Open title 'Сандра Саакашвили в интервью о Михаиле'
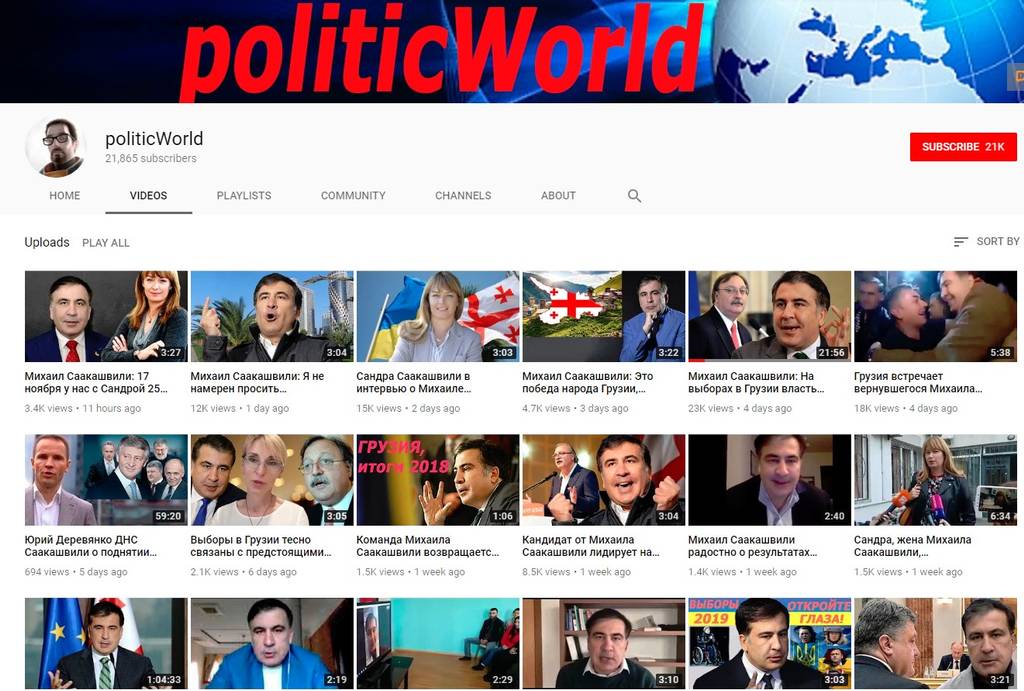1024x691 pixels. [414, 382]
